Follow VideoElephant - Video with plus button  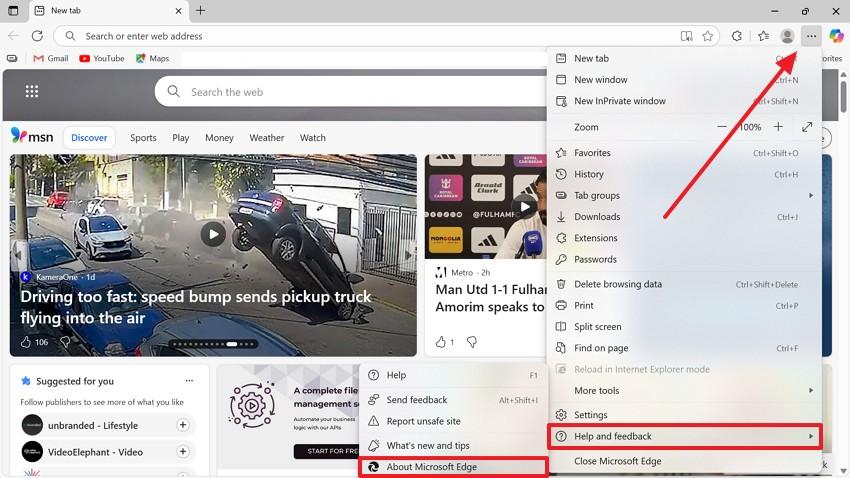pos(183,451)
